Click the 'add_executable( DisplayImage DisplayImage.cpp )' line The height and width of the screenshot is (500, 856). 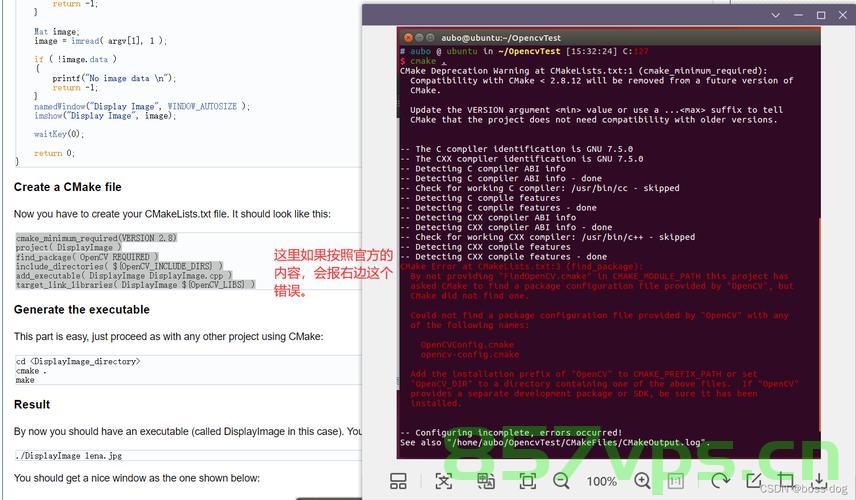point(124,276)
